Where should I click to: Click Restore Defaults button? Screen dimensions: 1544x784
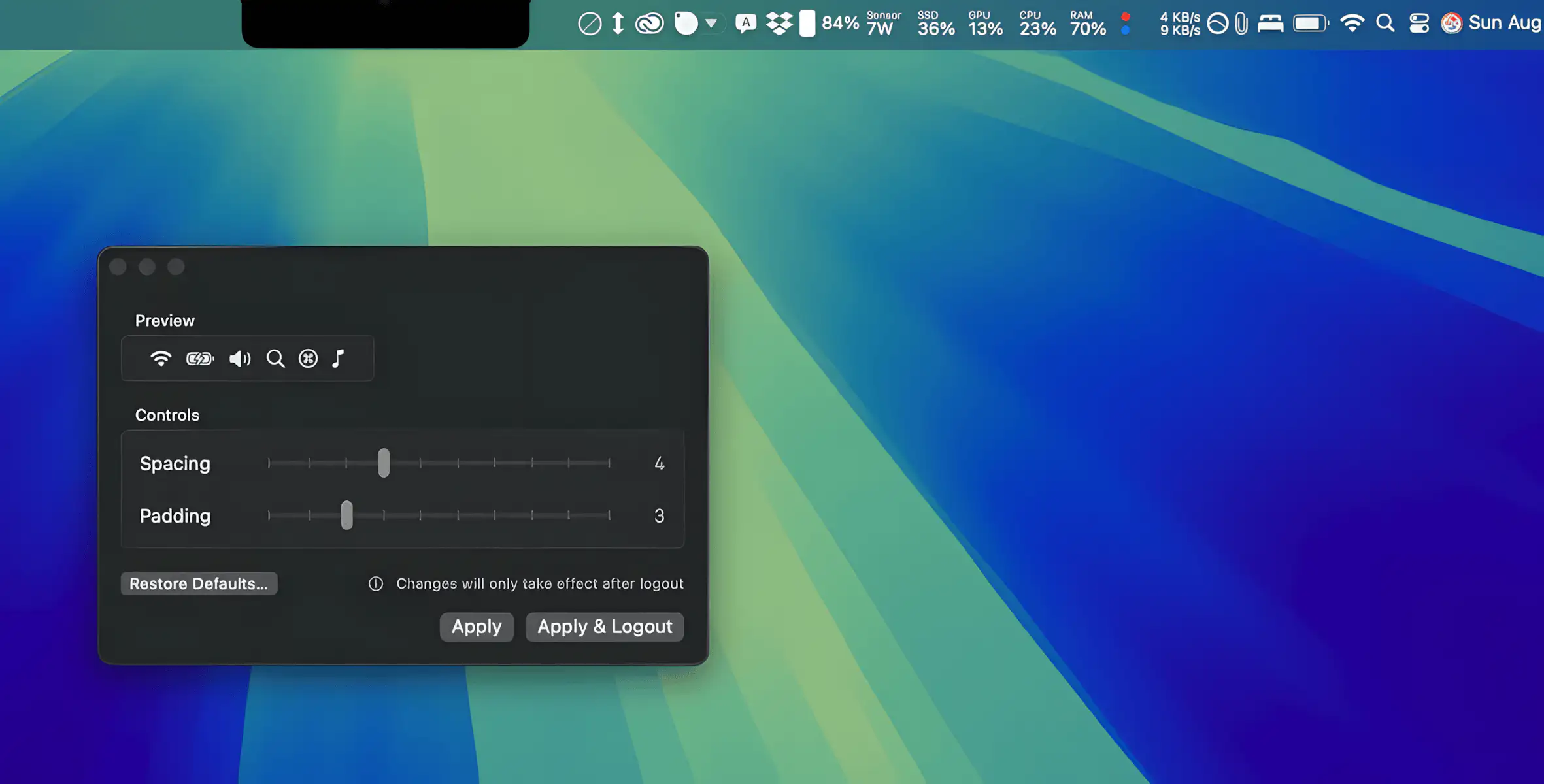199,583
